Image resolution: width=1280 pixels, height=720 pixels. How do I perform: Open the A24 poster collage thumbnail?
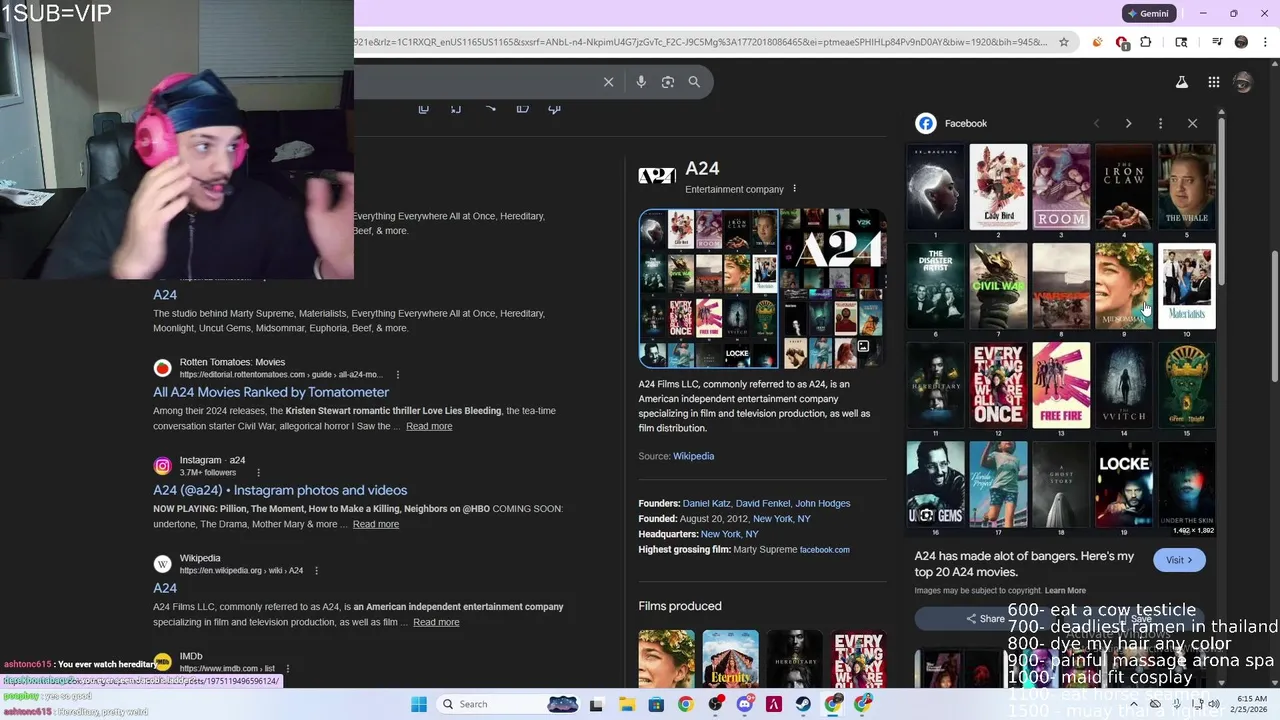click(x=708, y=288)
